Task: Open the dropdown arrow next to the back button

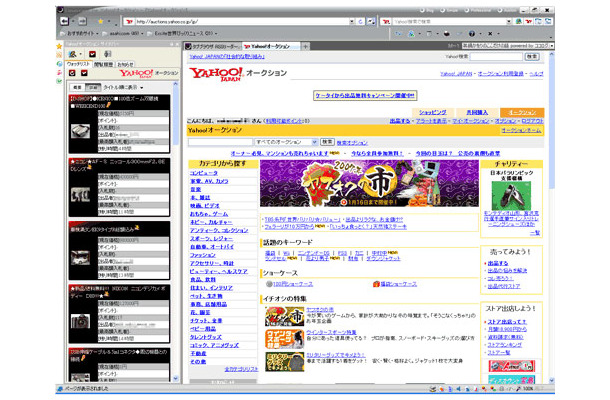Action: [73, 21]
